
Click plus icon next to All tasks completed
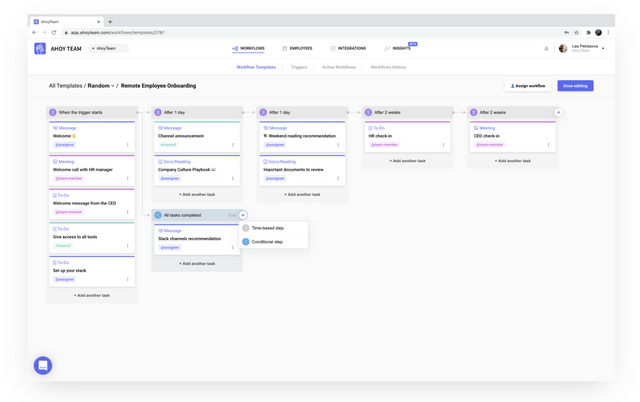click(243, 215)
